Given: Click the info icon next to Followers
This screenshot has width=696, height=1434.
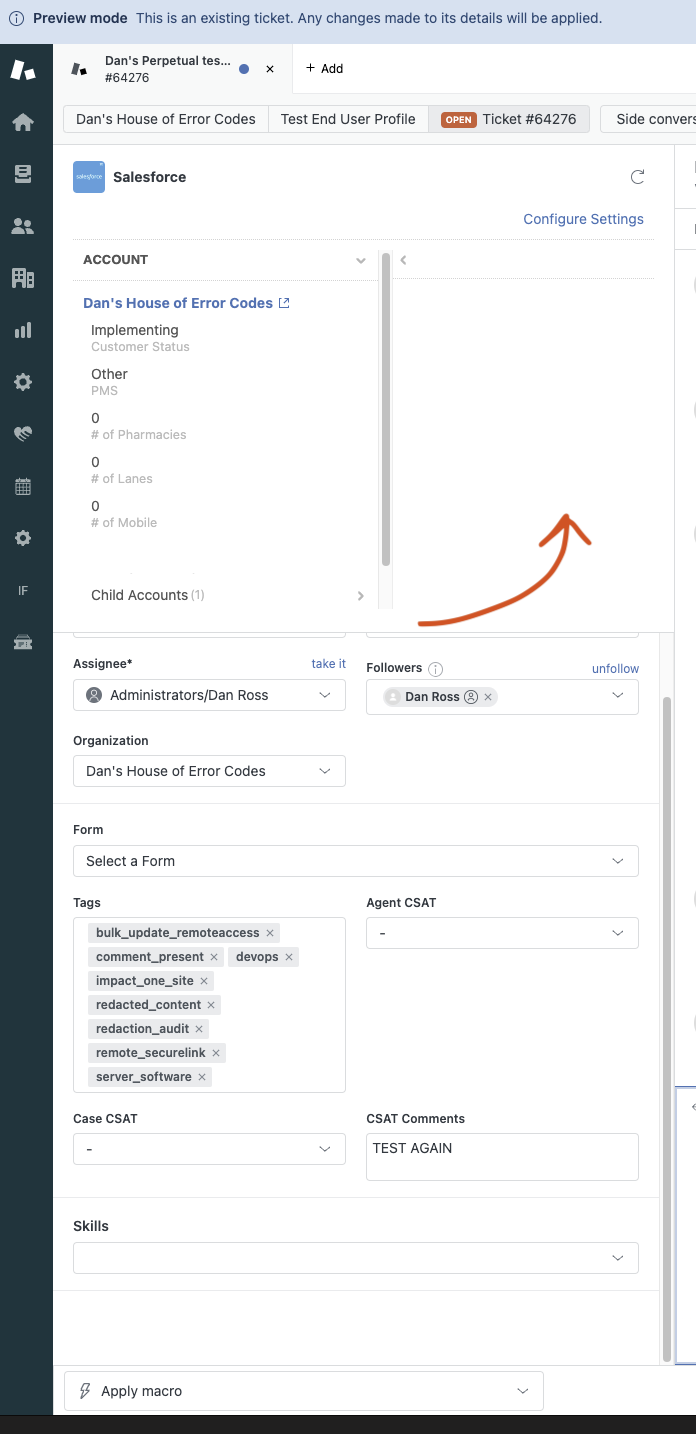Looking at the screenshot, I should coord(436,669).
